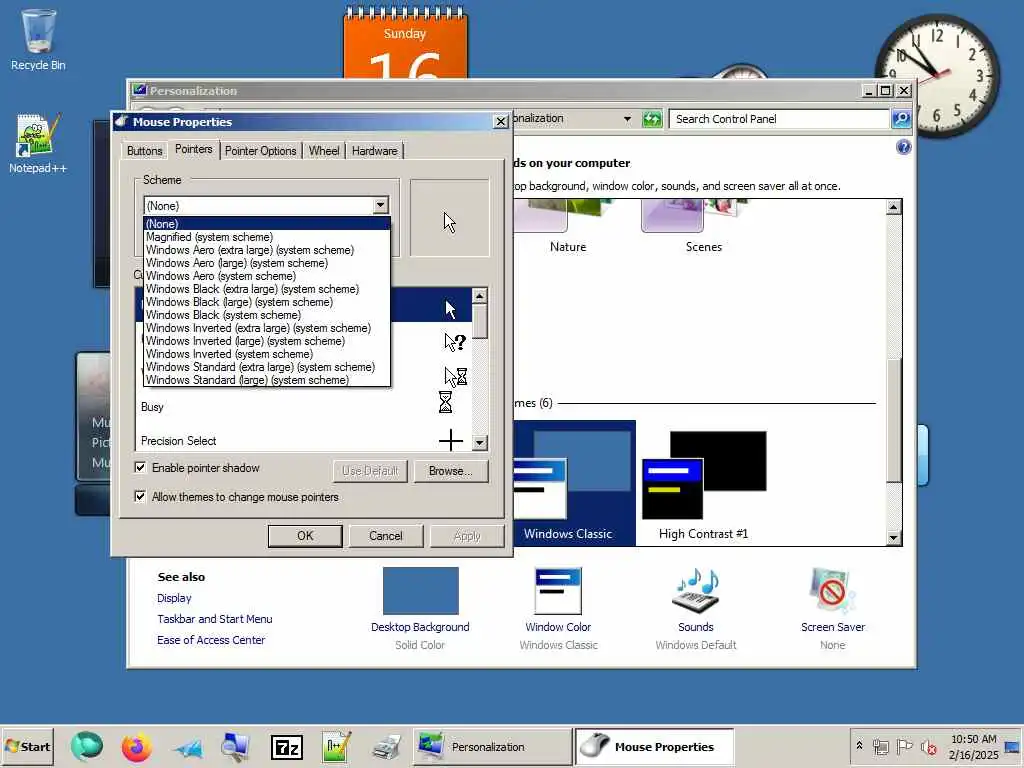Open Ease of Access Center link
The width and height of the screenshot is (1024, 768).
coord(211,640)
